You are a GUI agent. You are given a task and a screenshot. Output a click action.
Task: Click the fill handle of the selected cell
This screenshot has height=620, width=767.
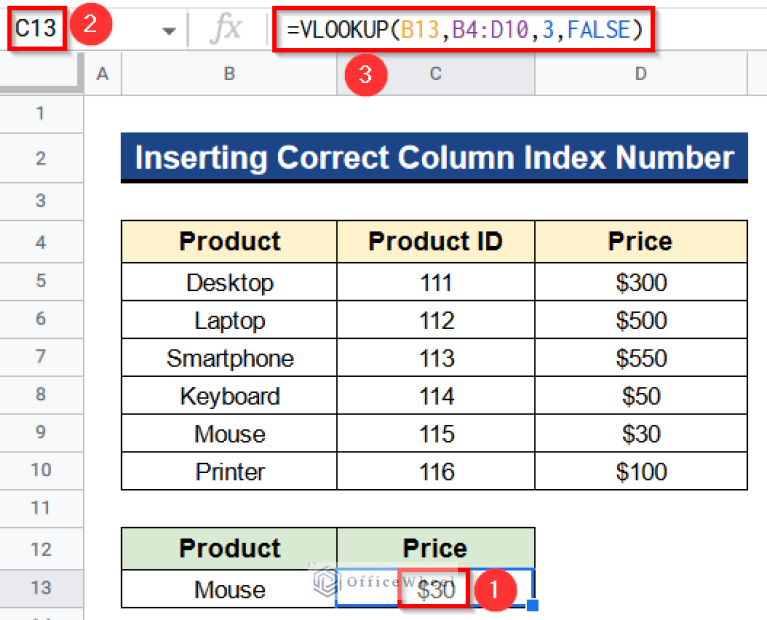point(533,606)
